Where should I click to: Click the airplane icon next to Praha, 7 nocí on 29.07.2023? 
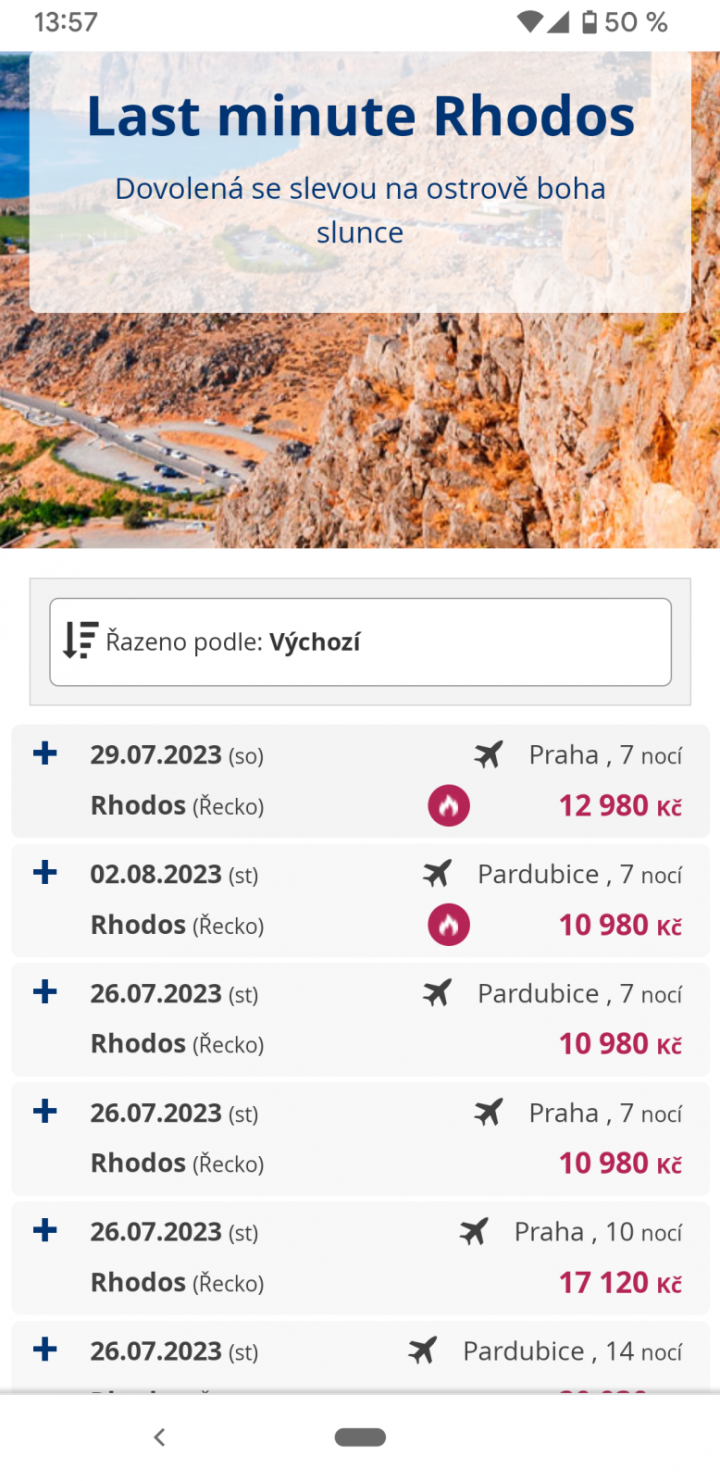click(488, 755)
